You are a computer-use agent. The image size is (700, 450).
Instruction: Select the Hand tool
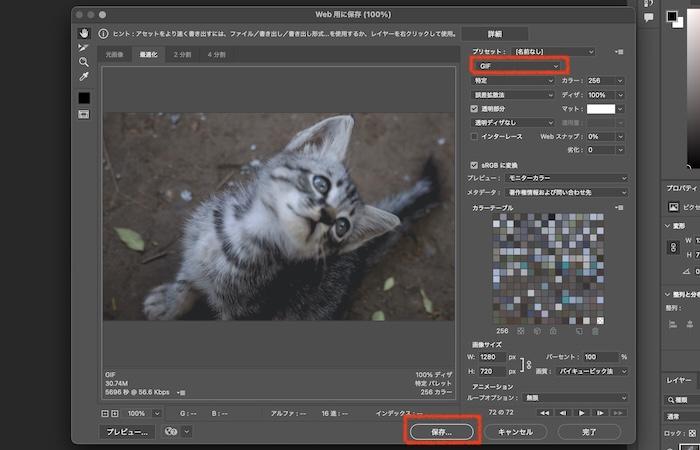click(84, 33)
